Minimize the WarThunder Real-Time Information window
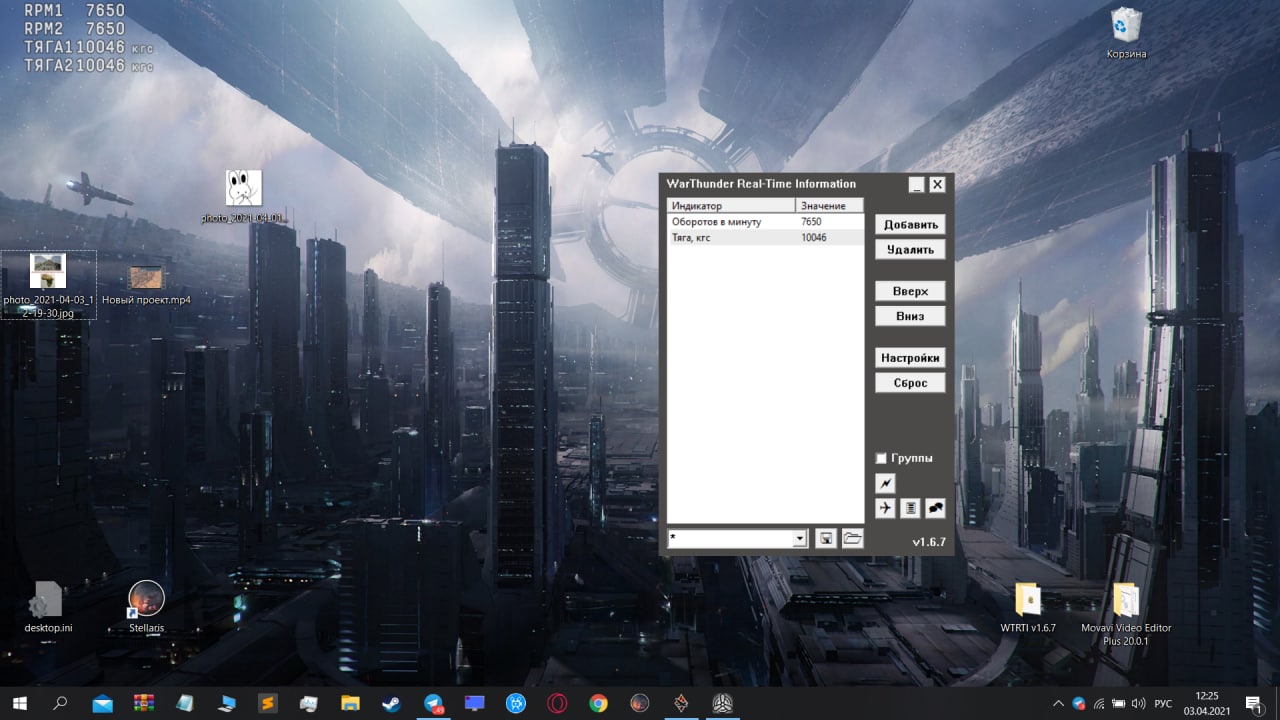The width and height of the screenshot is (1280, 720). (x=916, y=185)
